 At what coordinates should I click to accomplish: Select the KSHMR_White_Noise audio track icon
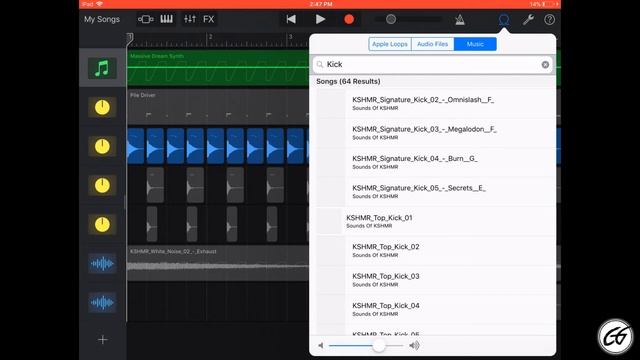click(x=102, y=264)
